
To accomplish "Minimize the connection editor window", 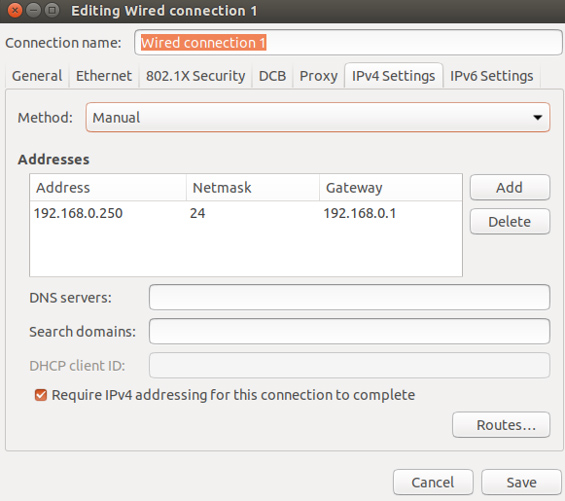I will pyautogui.click(x=33, y=10).
